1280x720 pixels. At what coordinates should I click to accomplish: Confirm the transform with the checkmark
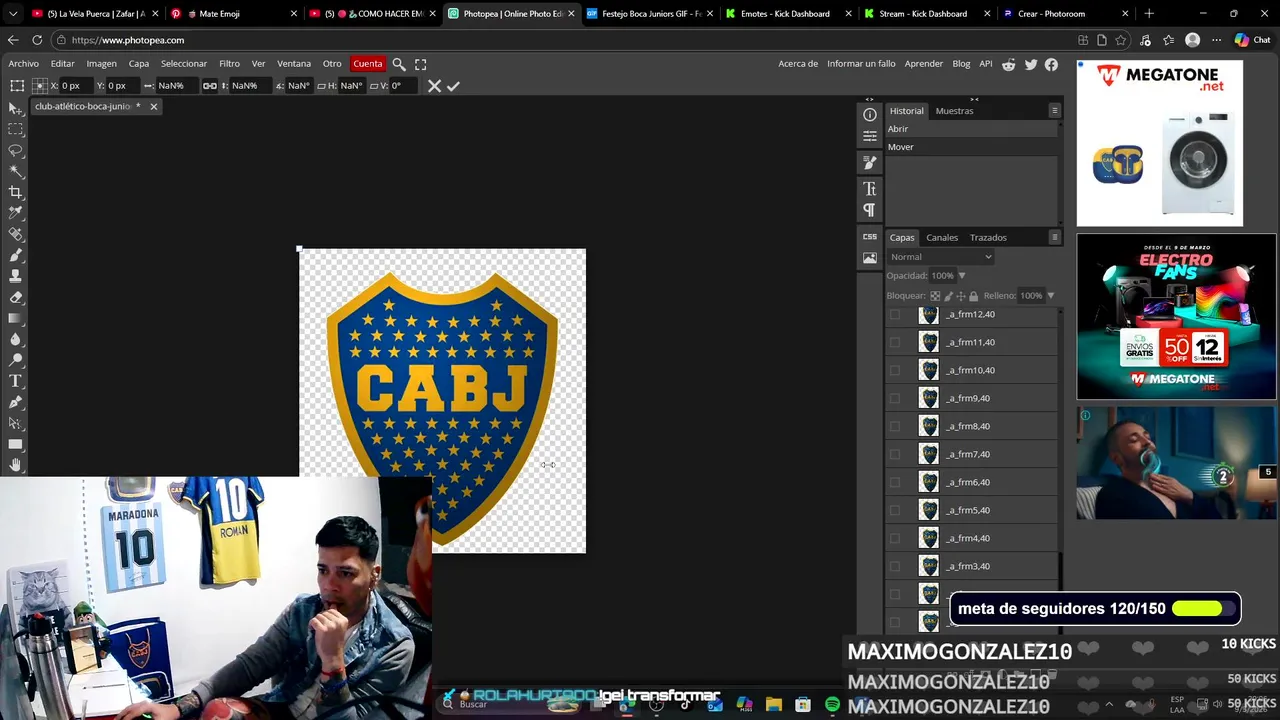[453, 86]
